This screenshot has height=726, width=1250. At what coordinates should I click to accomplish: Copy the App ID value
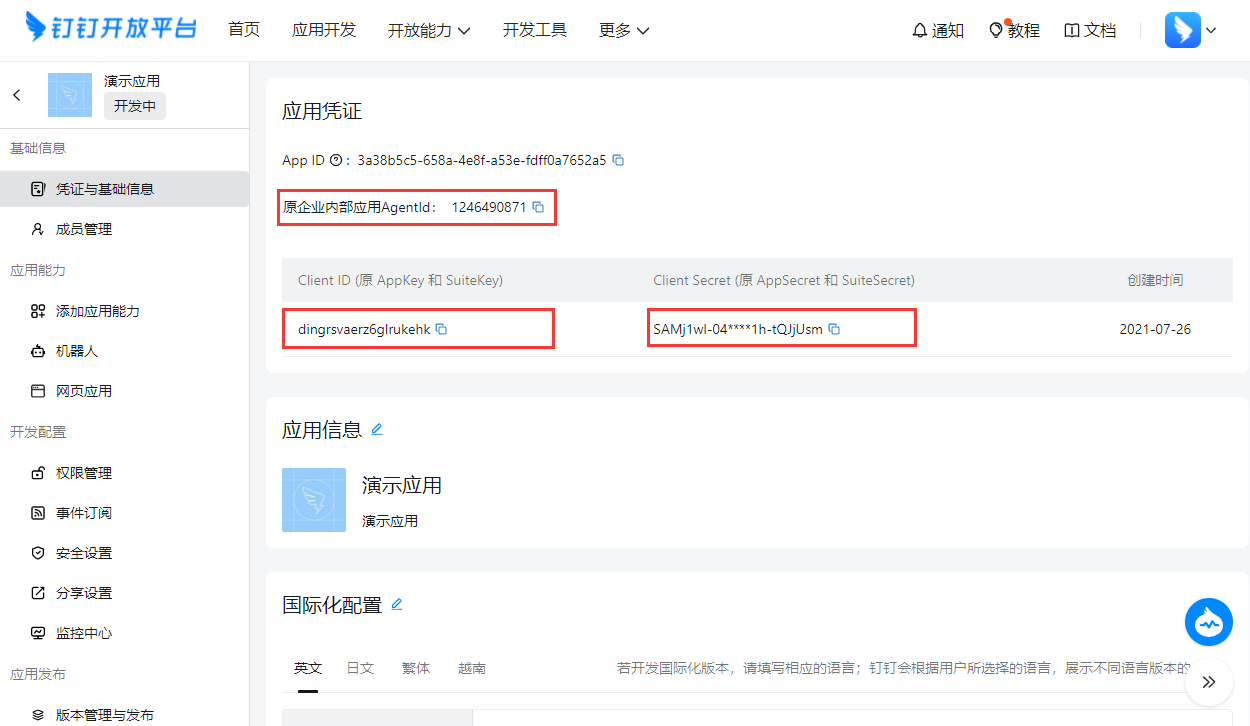618,160
